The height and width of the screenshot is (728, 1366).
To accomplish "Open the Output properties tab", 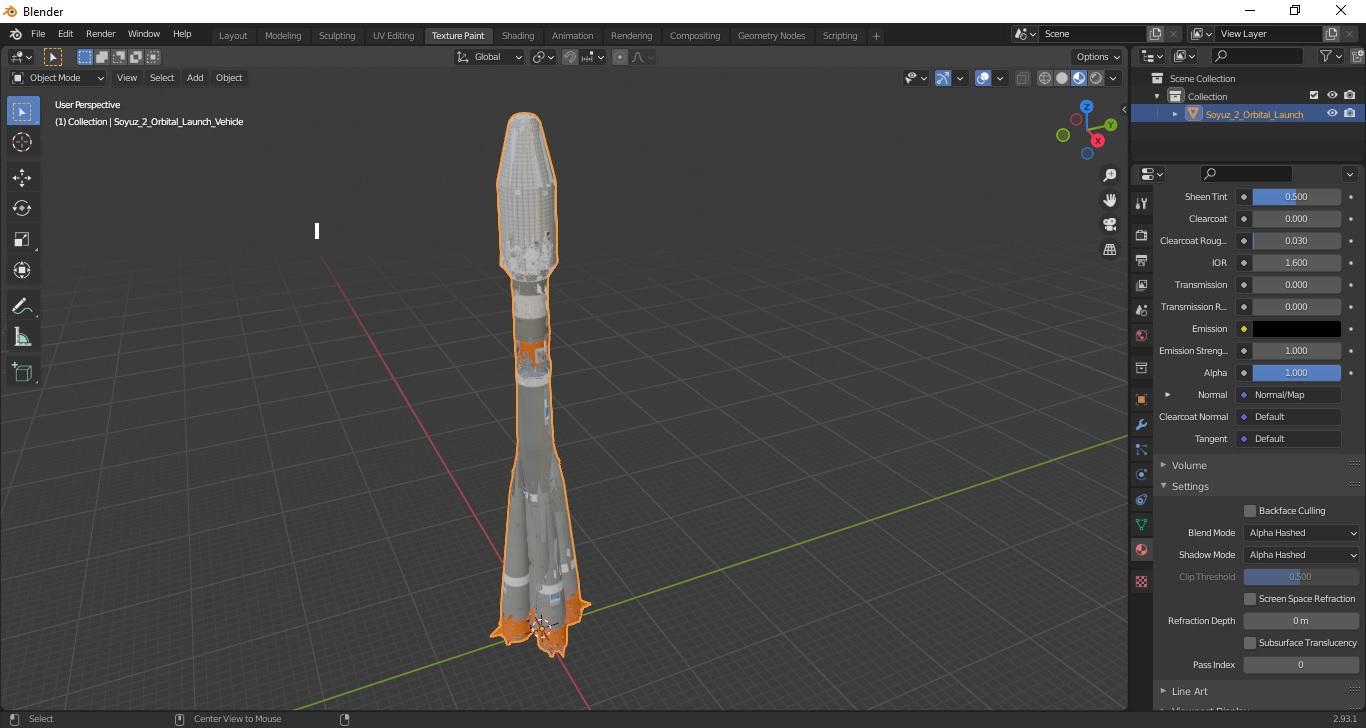I will [1141, 260].
